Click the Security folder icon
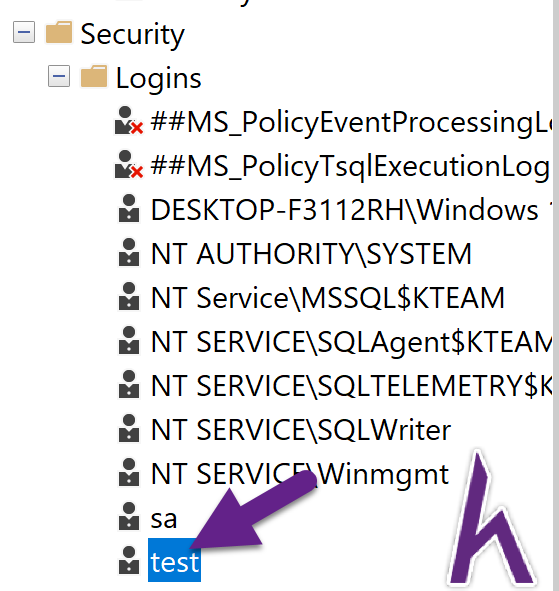The width and height of the screenshot is (559, 591). click(x=59, y=32)
